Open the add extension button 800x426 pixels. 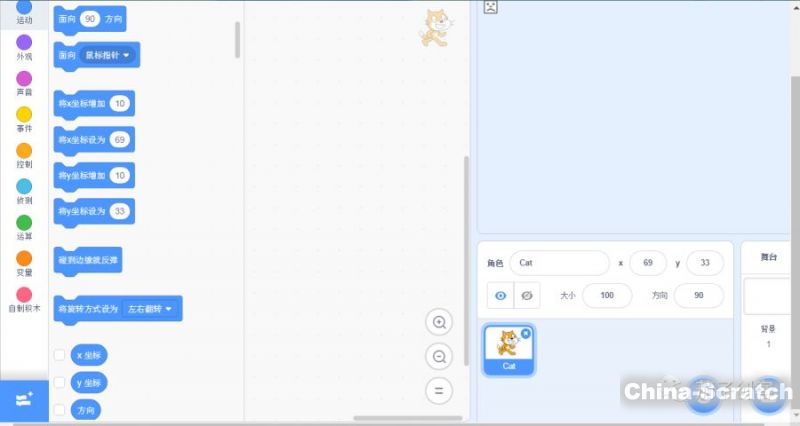tap(24, 399)
